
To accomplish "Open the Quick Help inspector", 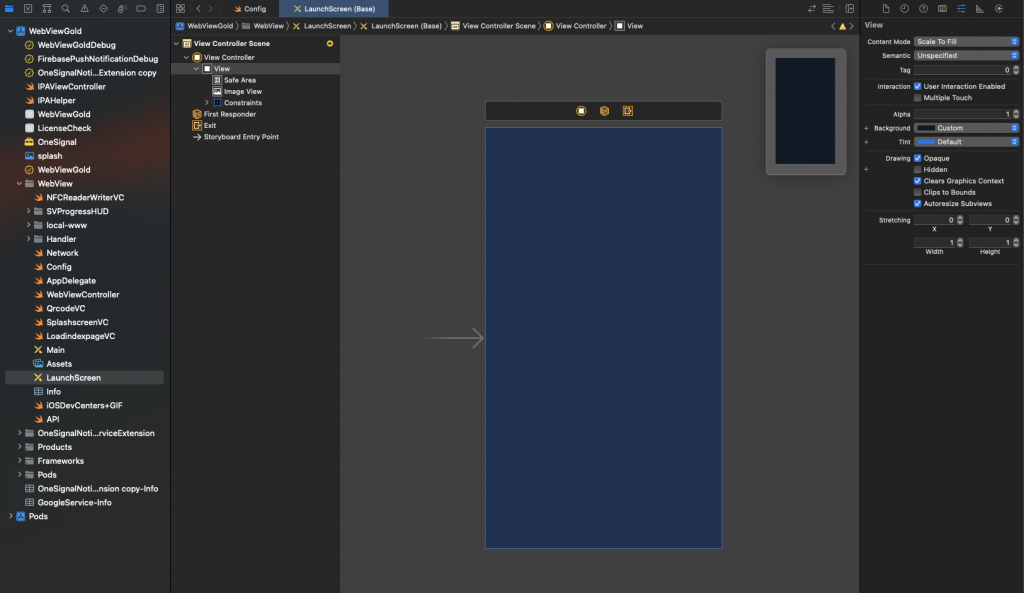I will point(923,9).
